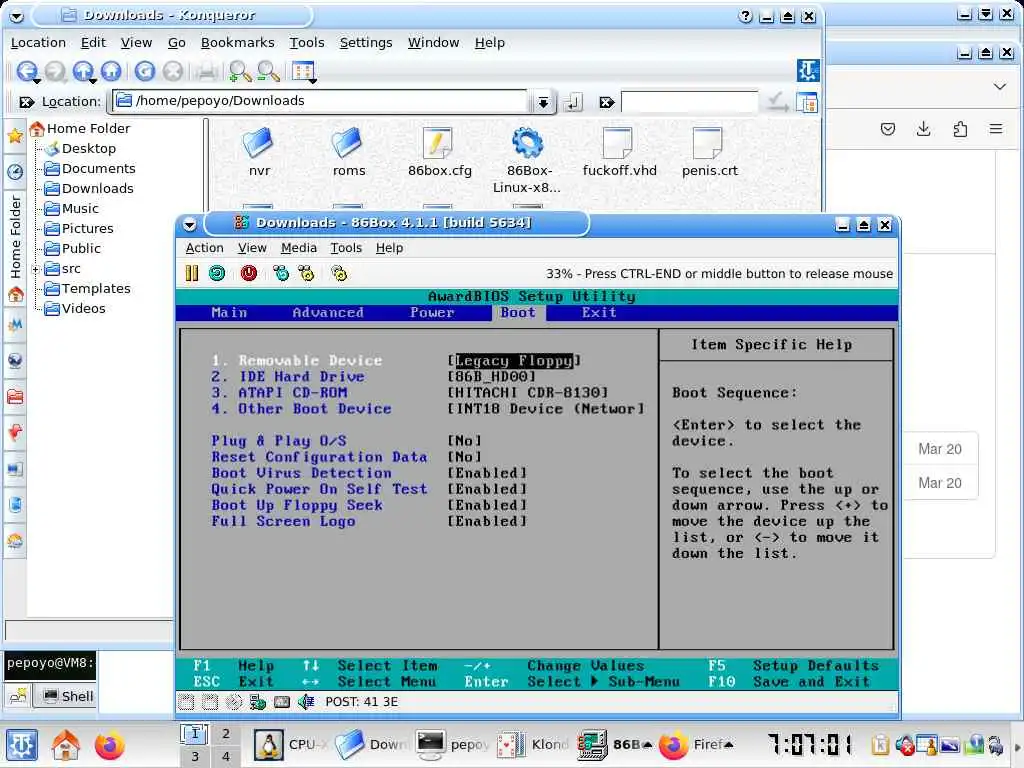The image size is (1024, 768).
Task: Open Konqueror Bookmarks menu
Action: [x=238, y=42]
